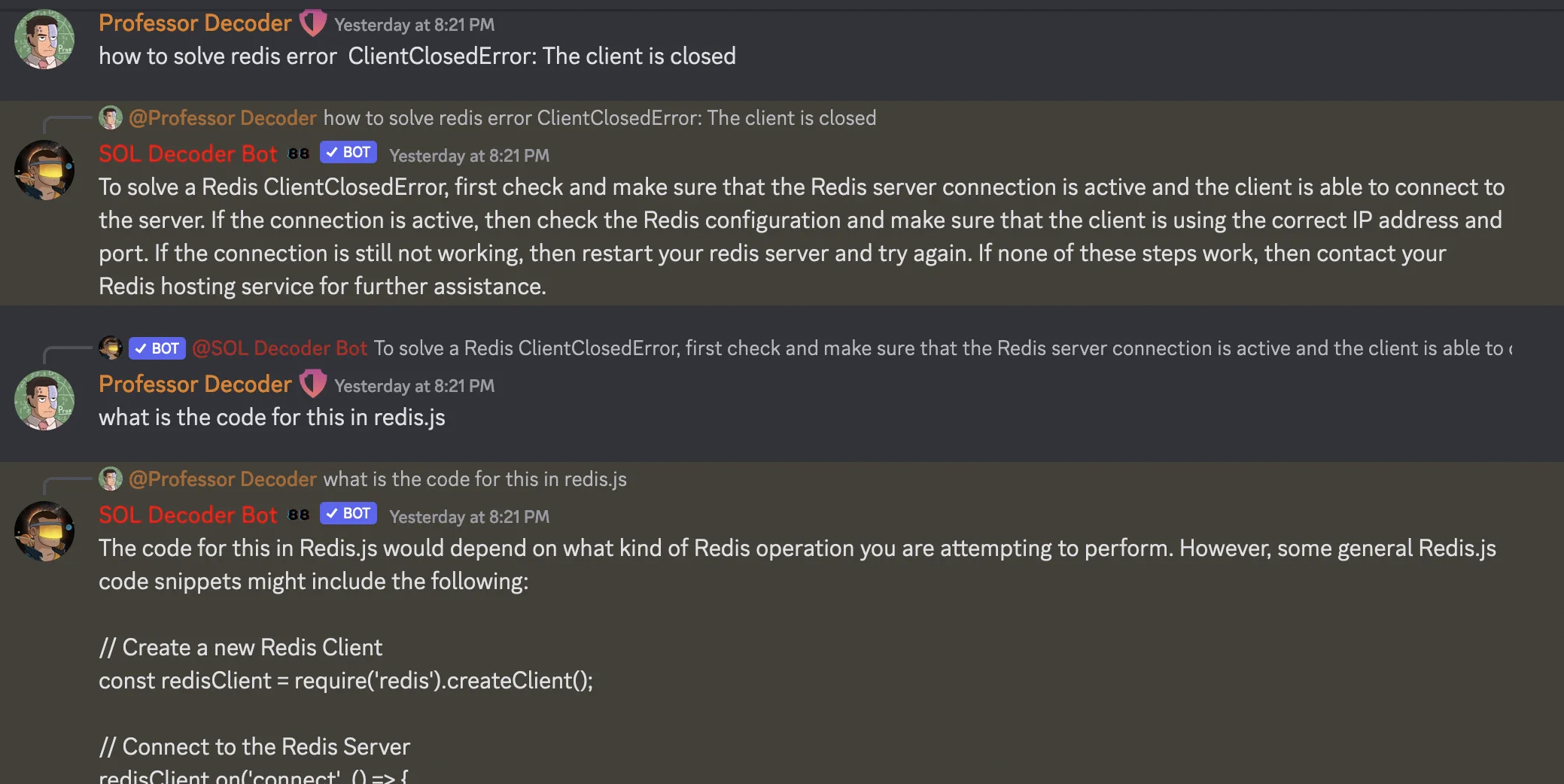This screenshot has height=784, width=1564.
Task: Click @Professor Decoder mention in redis error reply preview
Action: 223,118
